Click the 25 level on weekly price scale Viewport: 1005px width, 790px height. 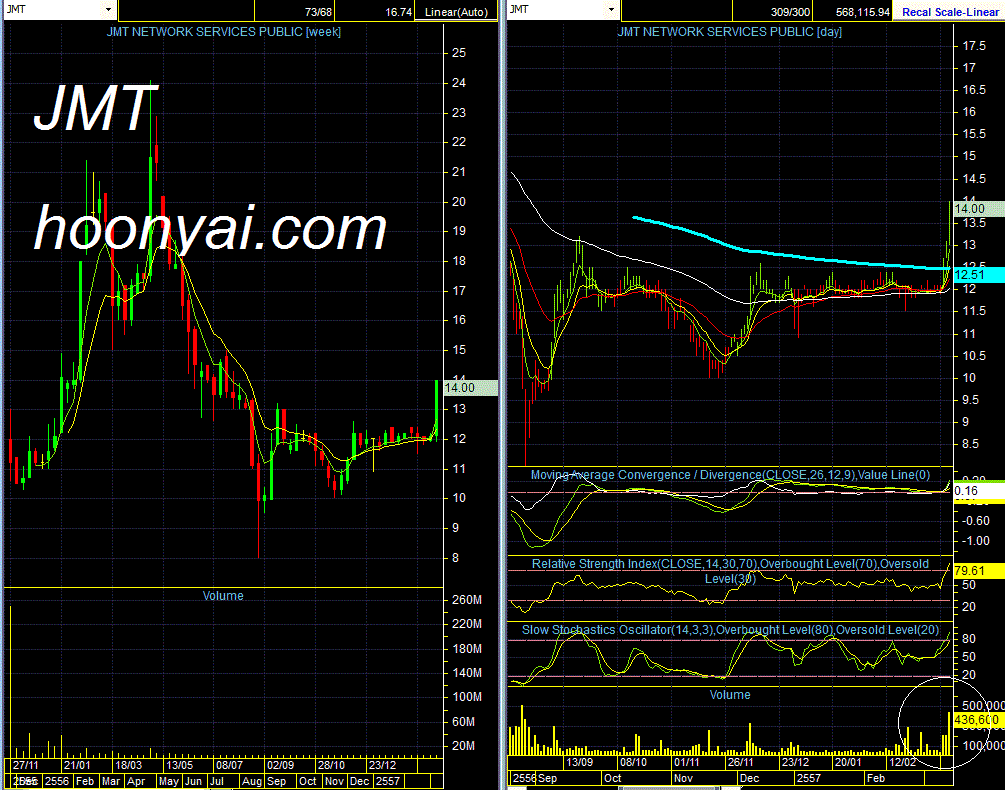point(459,53)
